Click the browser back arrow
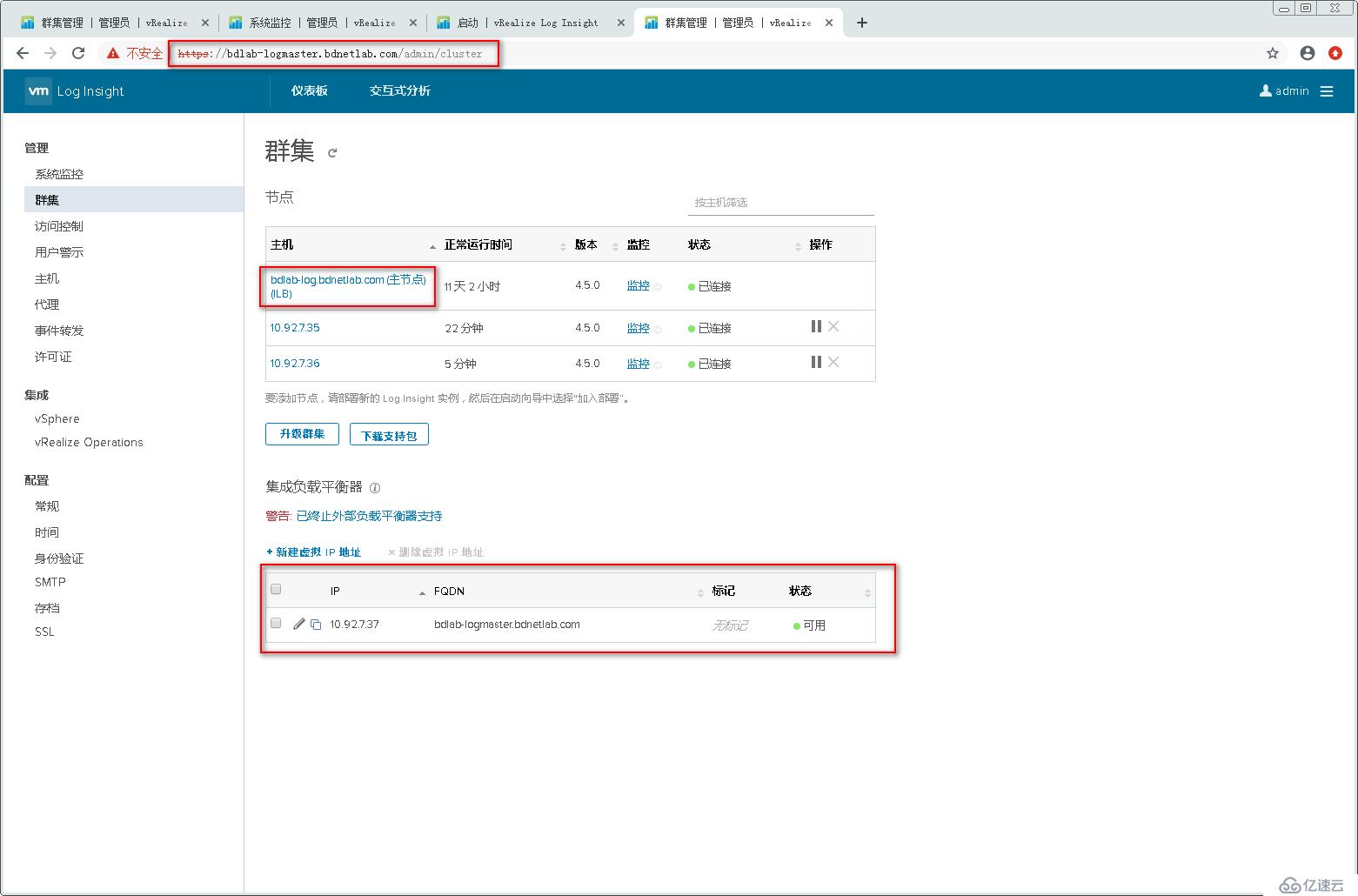Screen dimensions: 1358x896 coord(23,53)
